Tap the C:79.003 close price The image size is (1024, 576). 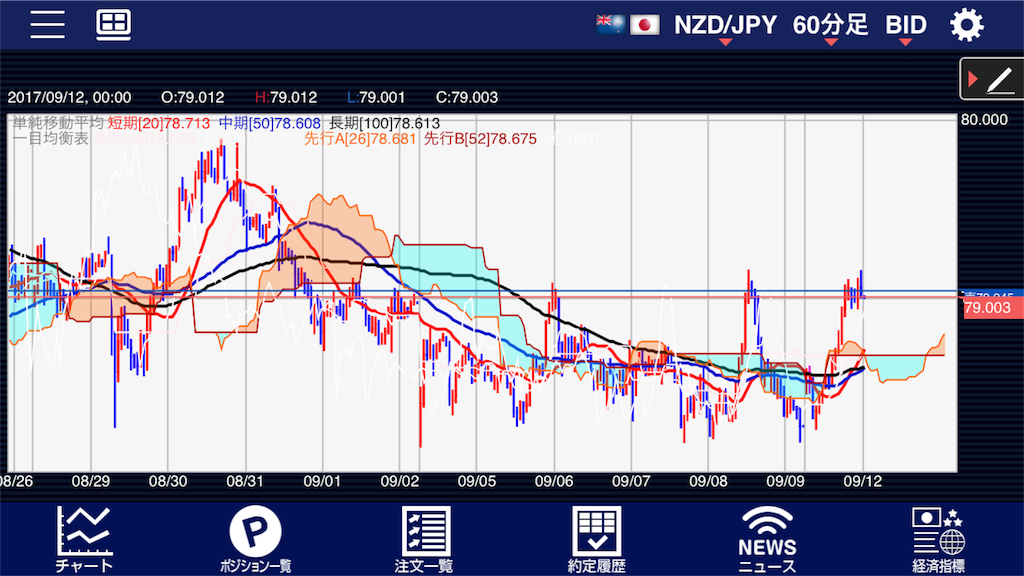(467, 98)
